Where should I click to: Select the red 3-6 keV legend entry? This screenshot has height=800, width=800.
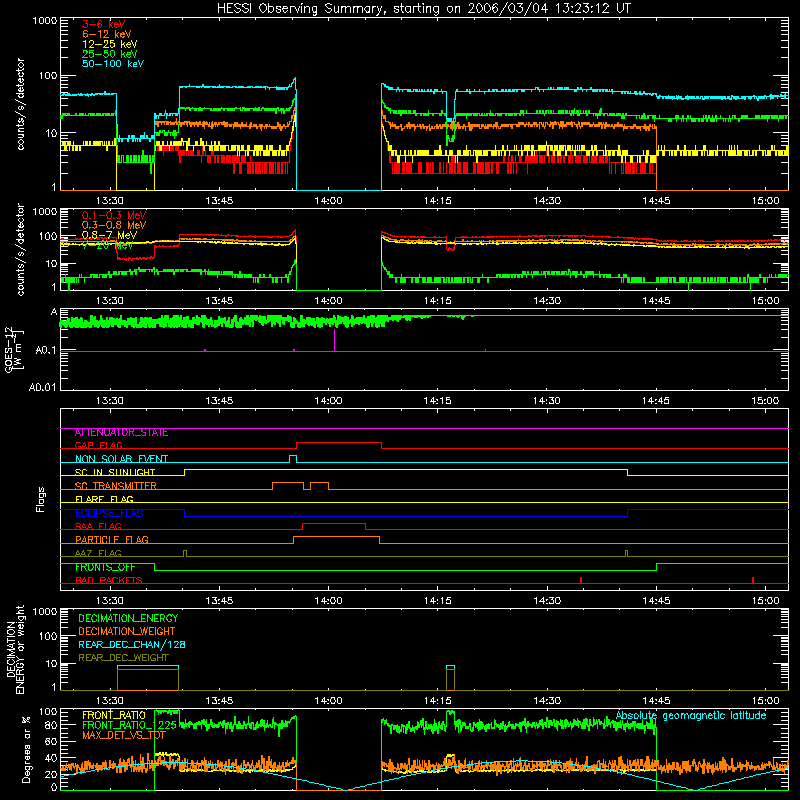[x=103, y=24]
